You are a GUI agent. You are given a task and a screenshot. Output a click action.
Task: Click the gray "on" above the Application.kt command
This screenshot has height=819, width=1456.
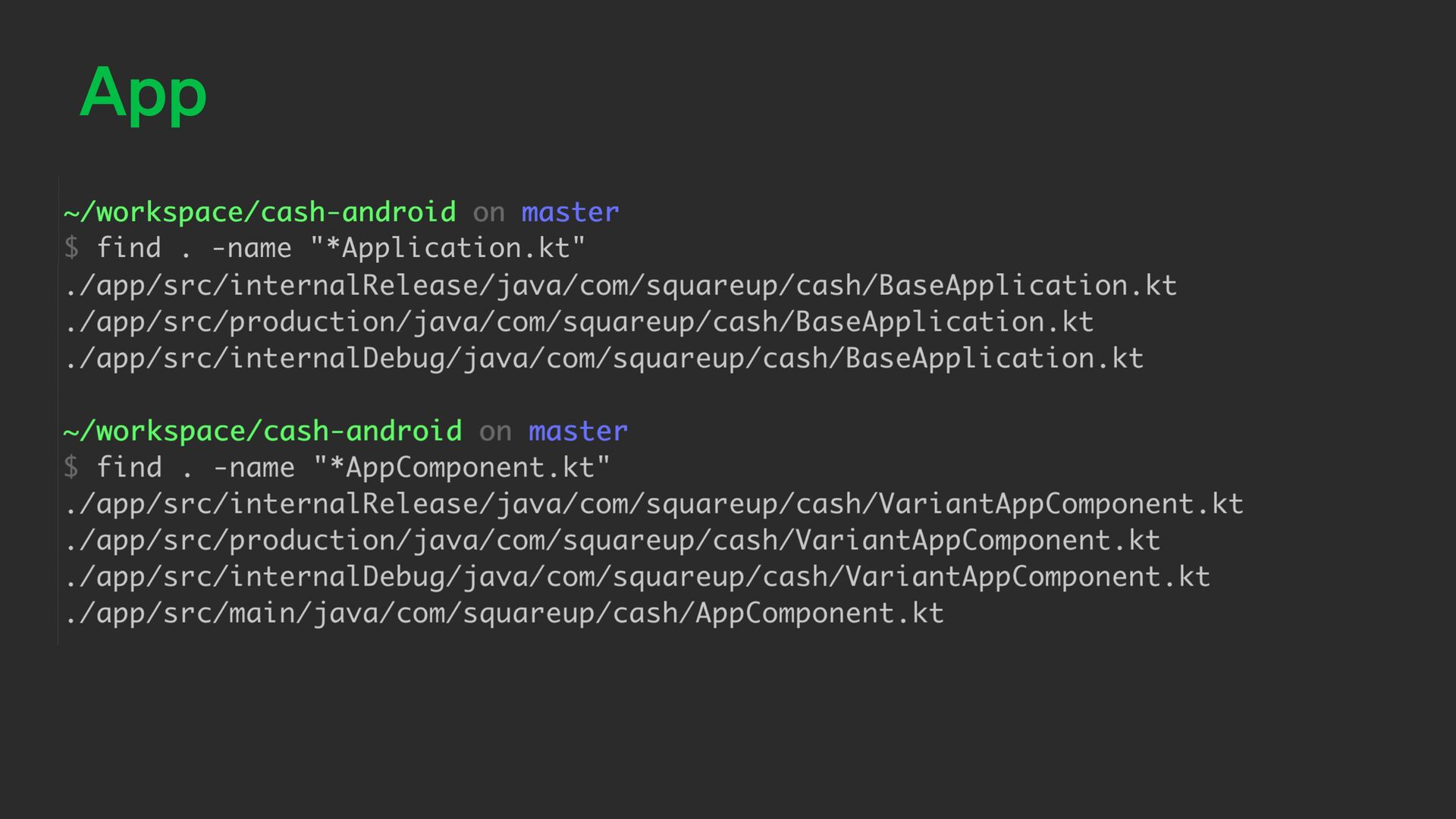(x=488, y=213)
